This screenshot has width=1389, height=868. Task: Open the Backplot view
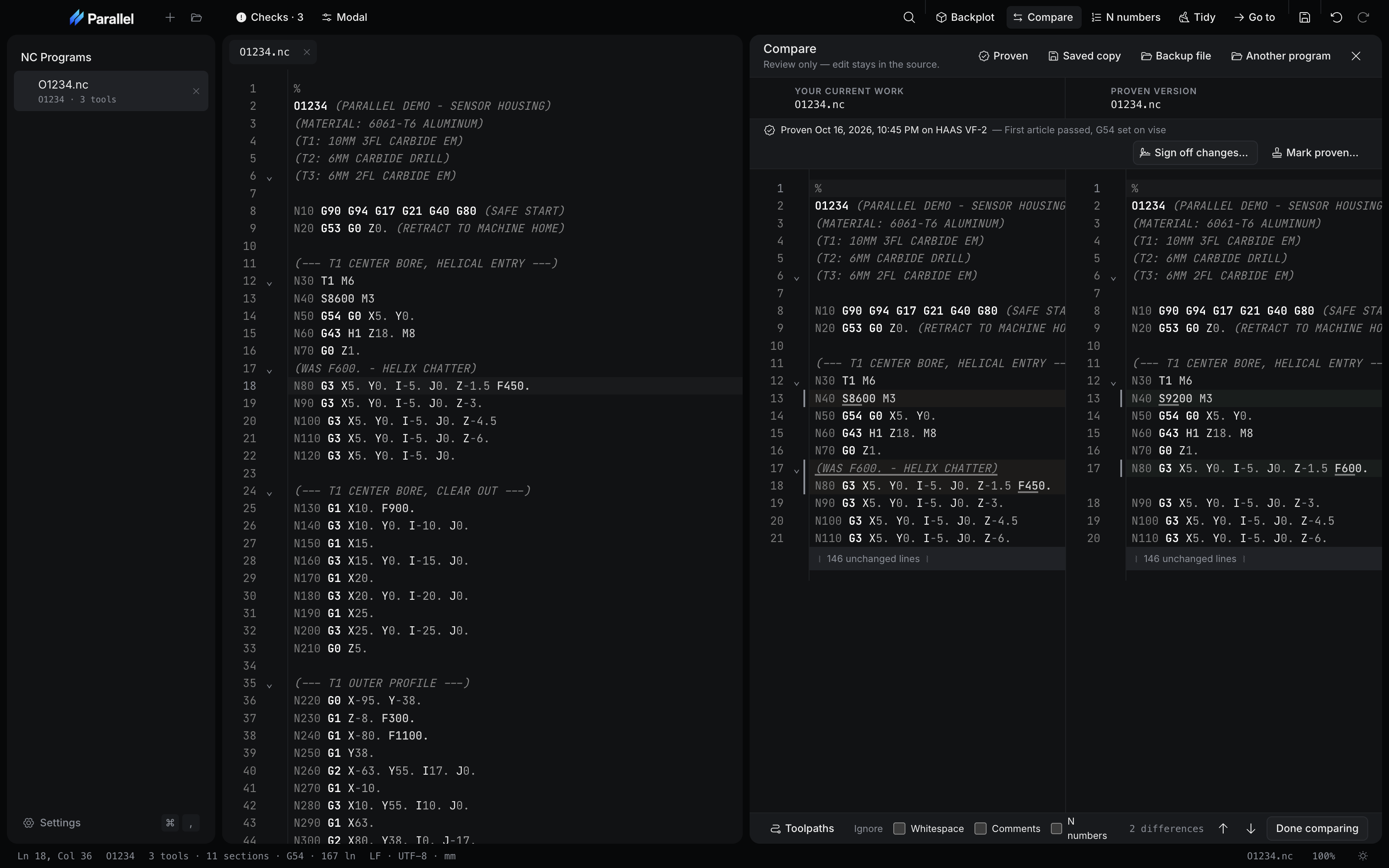pyautogui.click(x=965, y=17)
